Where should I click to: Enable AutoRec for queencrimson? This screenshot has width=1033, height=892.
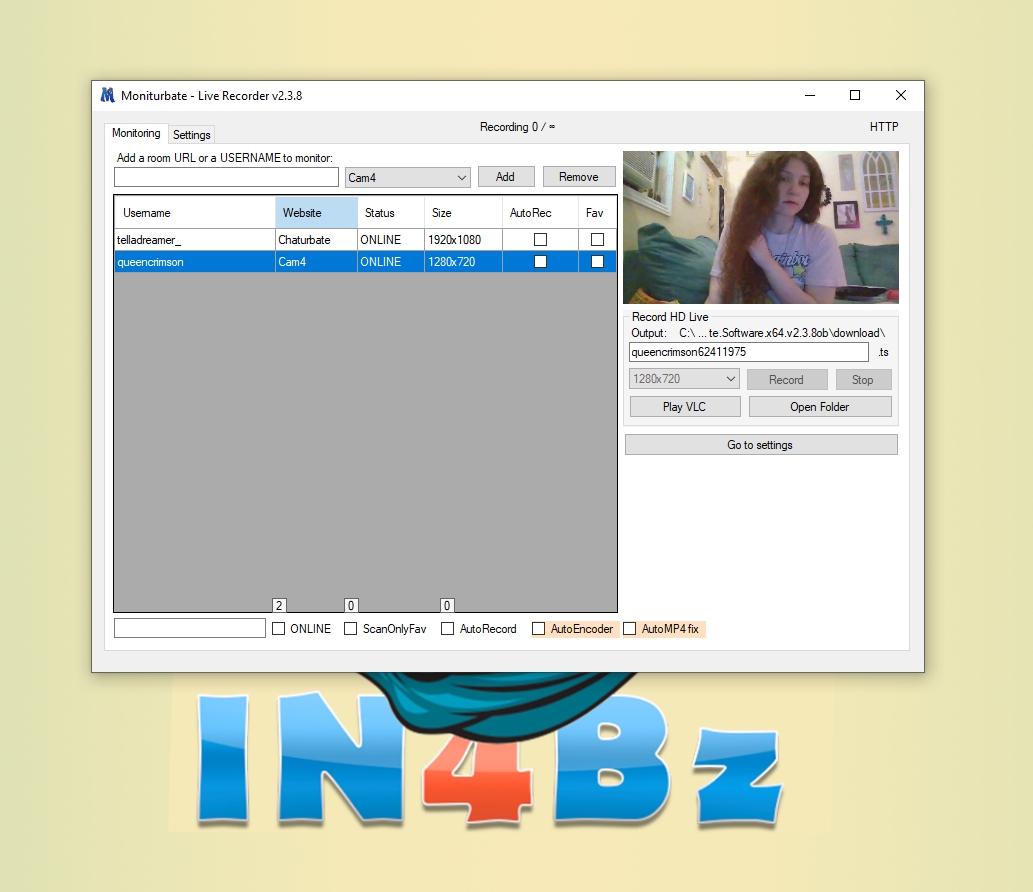(540, 262)
